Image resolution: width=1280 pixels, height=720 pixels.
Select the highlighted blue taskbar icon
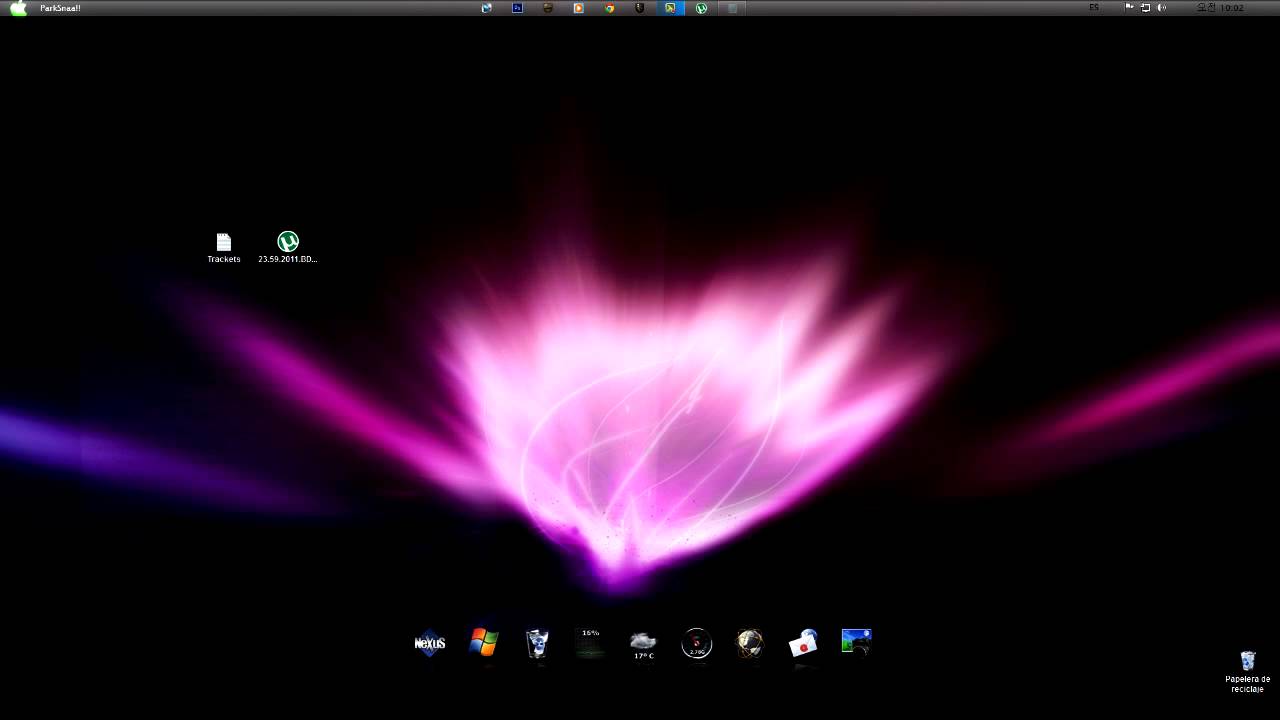(670, 7)
